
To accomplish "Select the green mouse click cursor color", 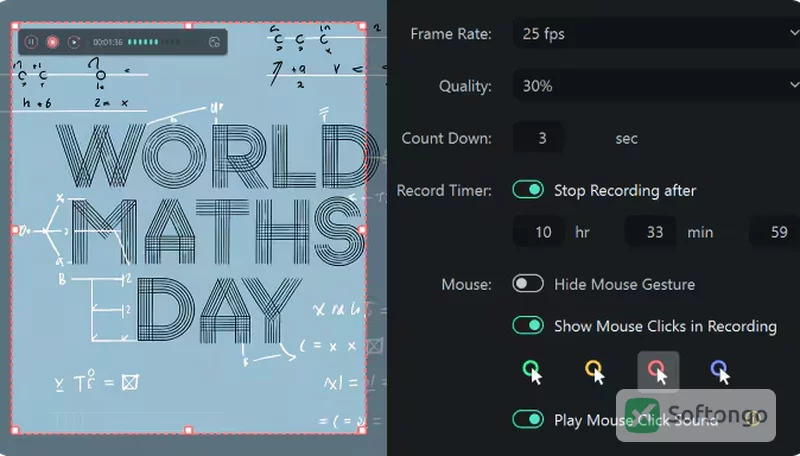I will (532, 372).
